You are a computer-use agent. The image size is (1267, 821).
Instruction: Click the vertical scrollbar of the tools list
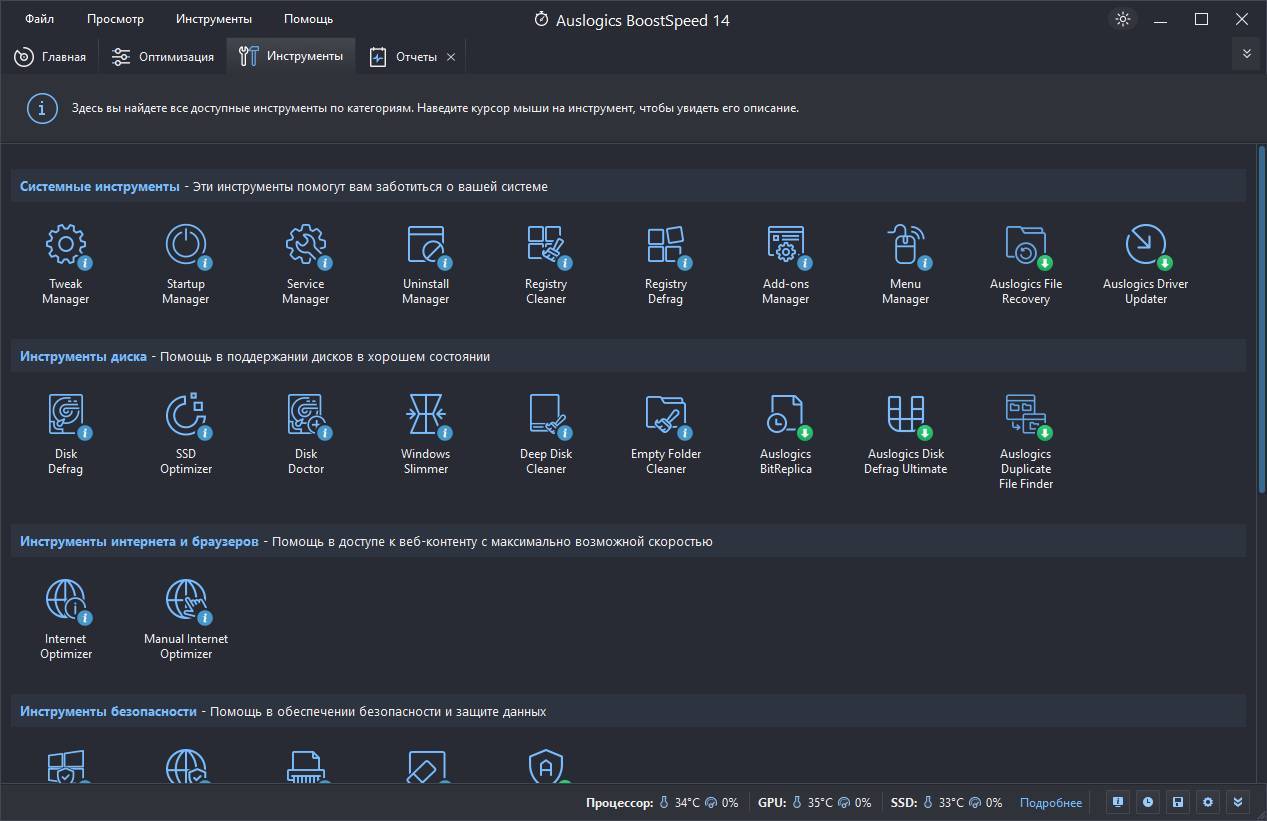pos(1261,320)
